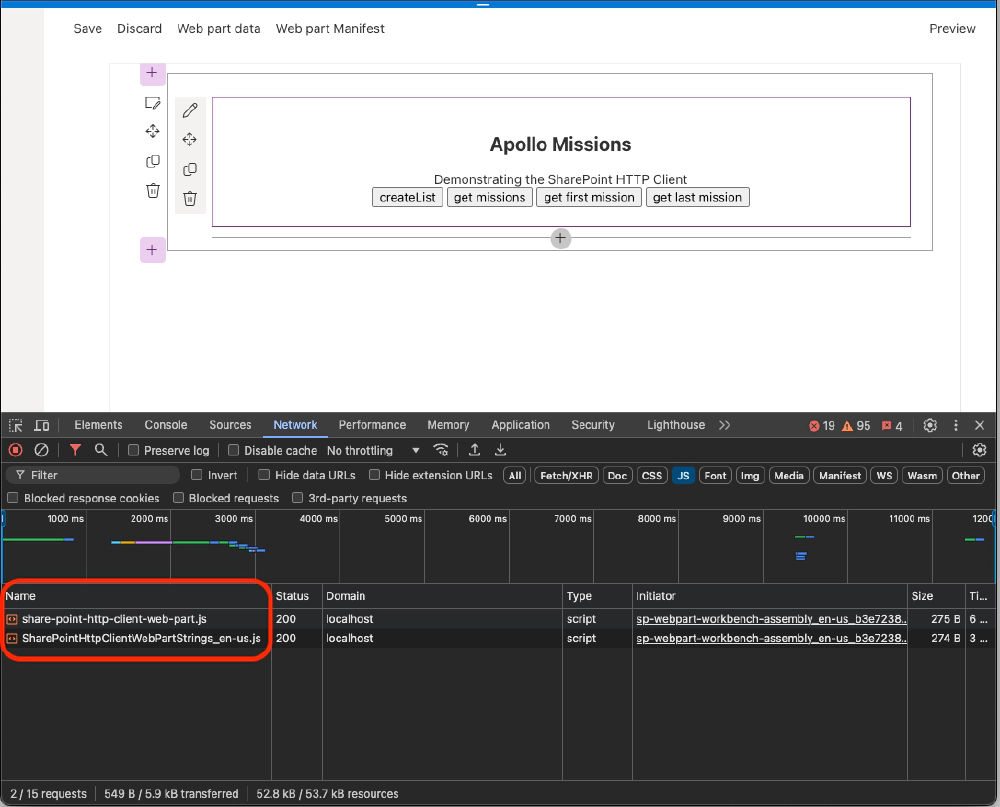The height and width of the screenshot is (807, 1000).
Task: Click Save in the workbench toolbar
Action: (x=87, y=29)
